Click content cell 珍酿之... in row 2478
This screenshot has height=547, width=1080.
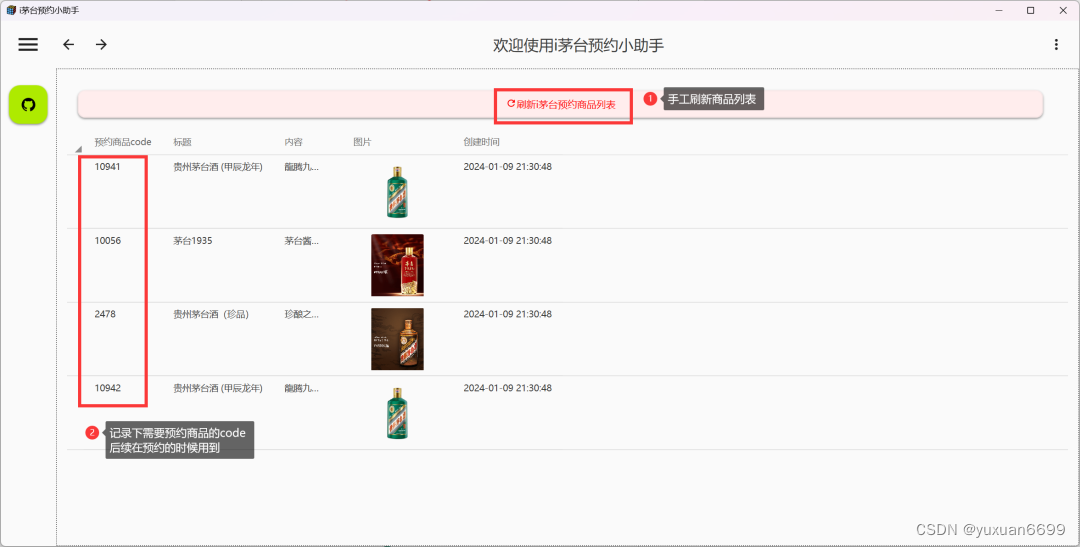pos(302,314)
